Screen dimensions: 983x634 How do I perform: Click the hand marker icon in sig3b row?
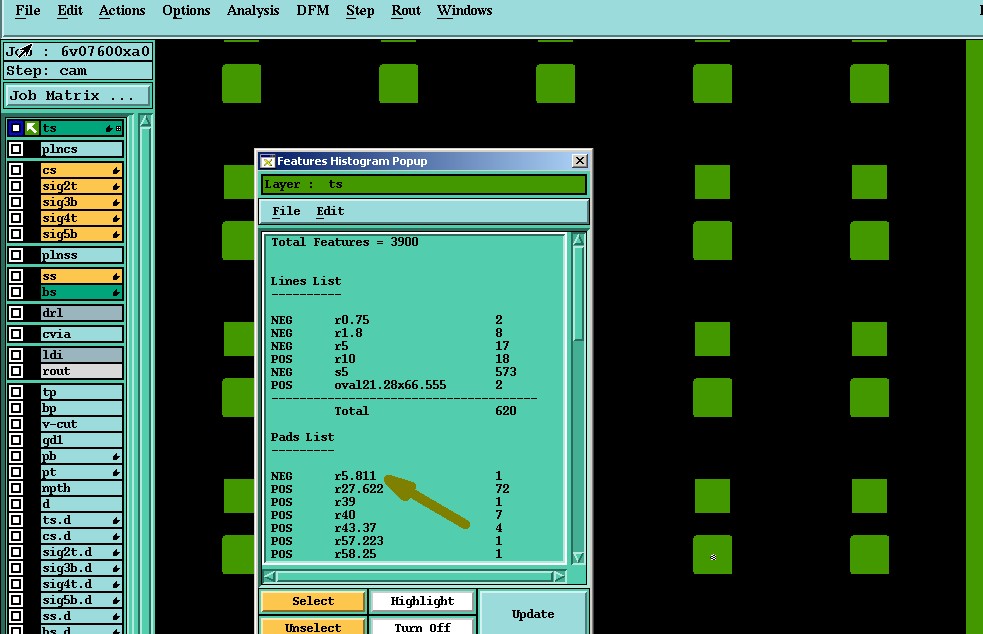point(116,203)
